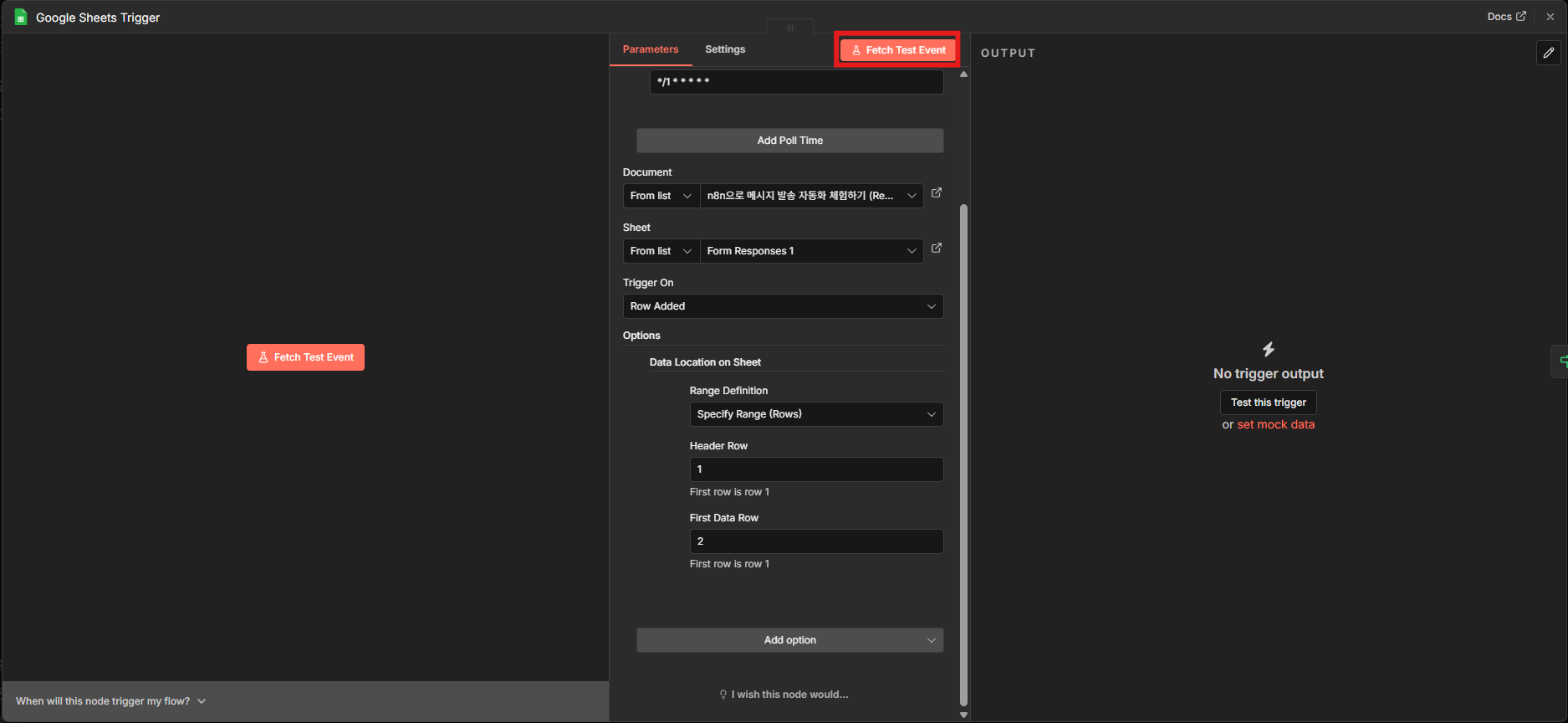Image resolution: width=1568 pixels, height=723 pixels.
Task: Click the Header Row input field
Action: (x=816, y=469)
